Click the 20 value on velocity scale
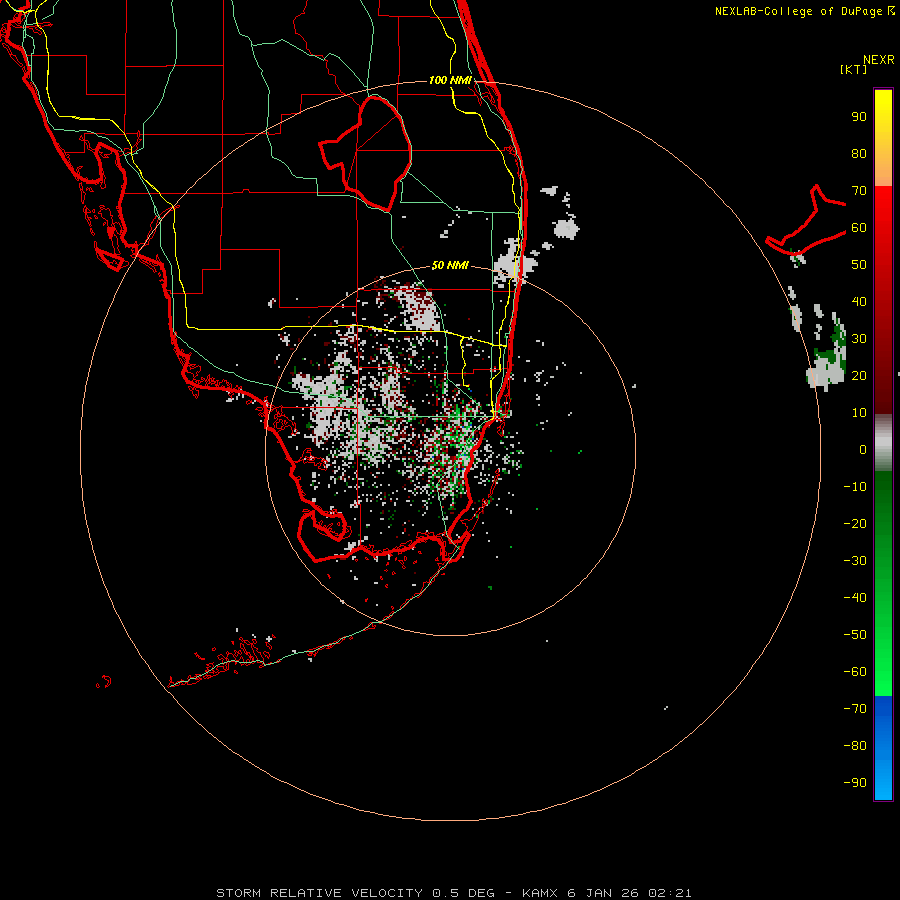The image size is (900, 900). point(859,376)
